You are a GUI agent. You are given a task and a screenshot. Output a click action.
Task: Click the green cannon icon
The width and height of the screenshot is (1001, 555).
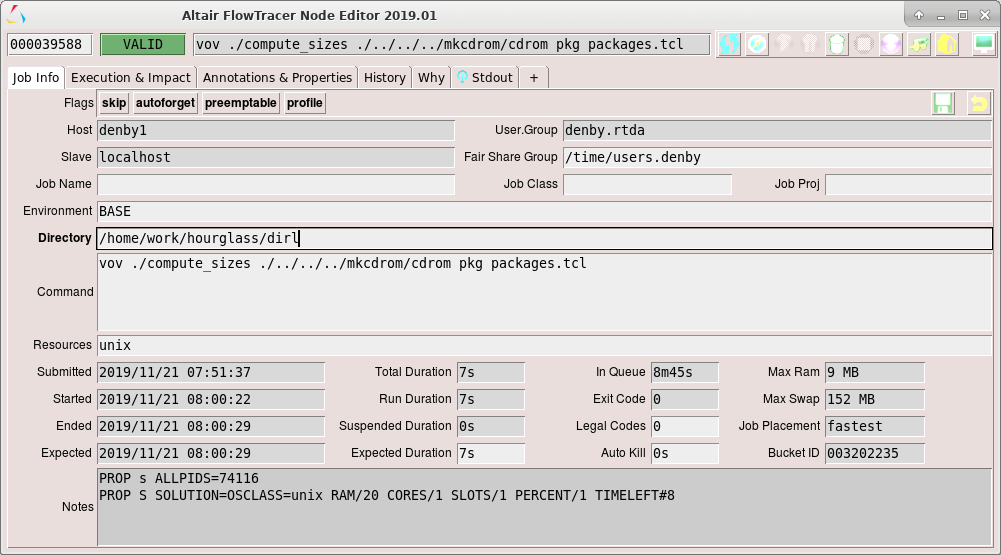[x=919, y=44]
